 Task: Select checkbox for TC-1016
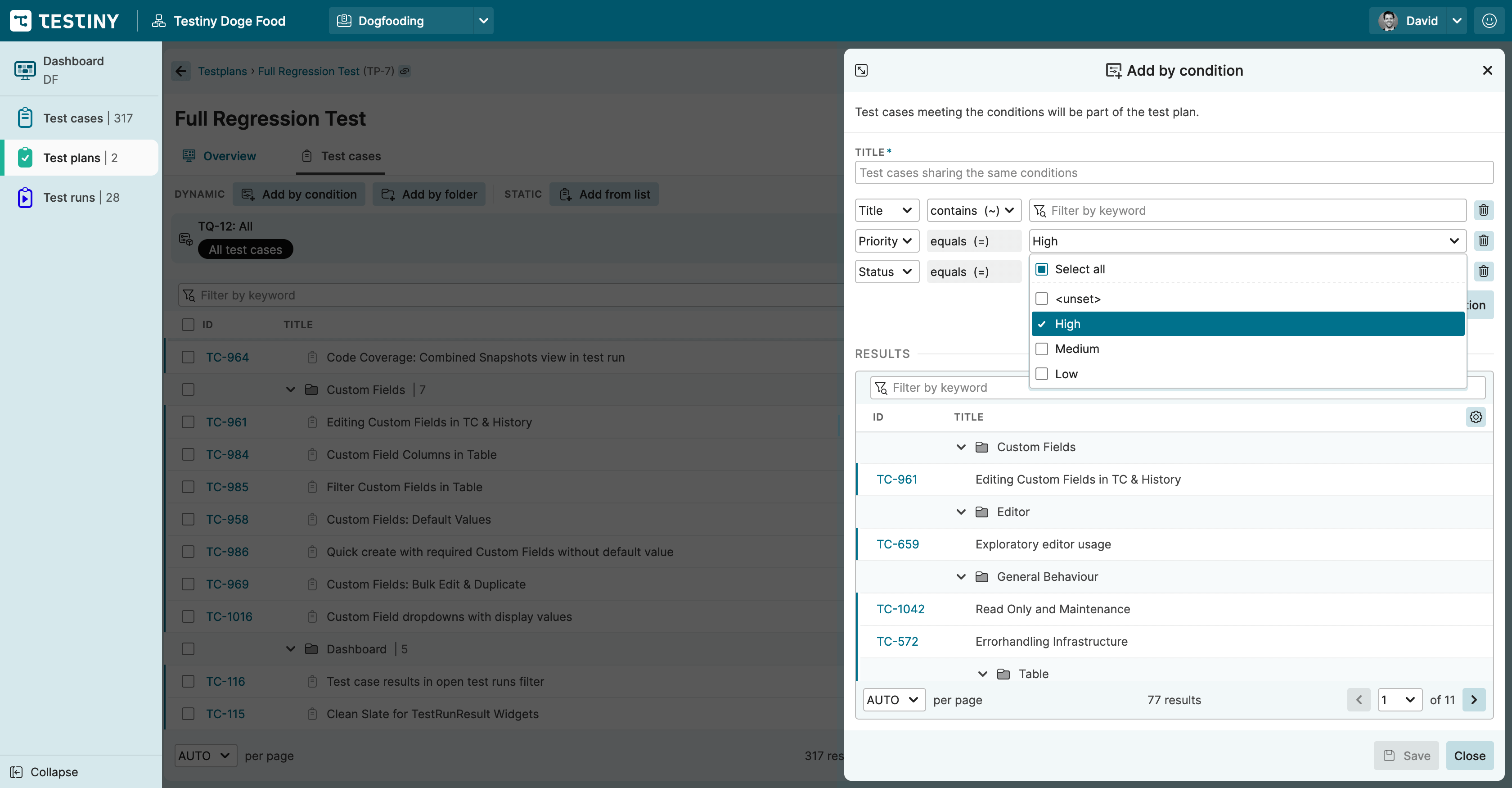click(188, 616)
